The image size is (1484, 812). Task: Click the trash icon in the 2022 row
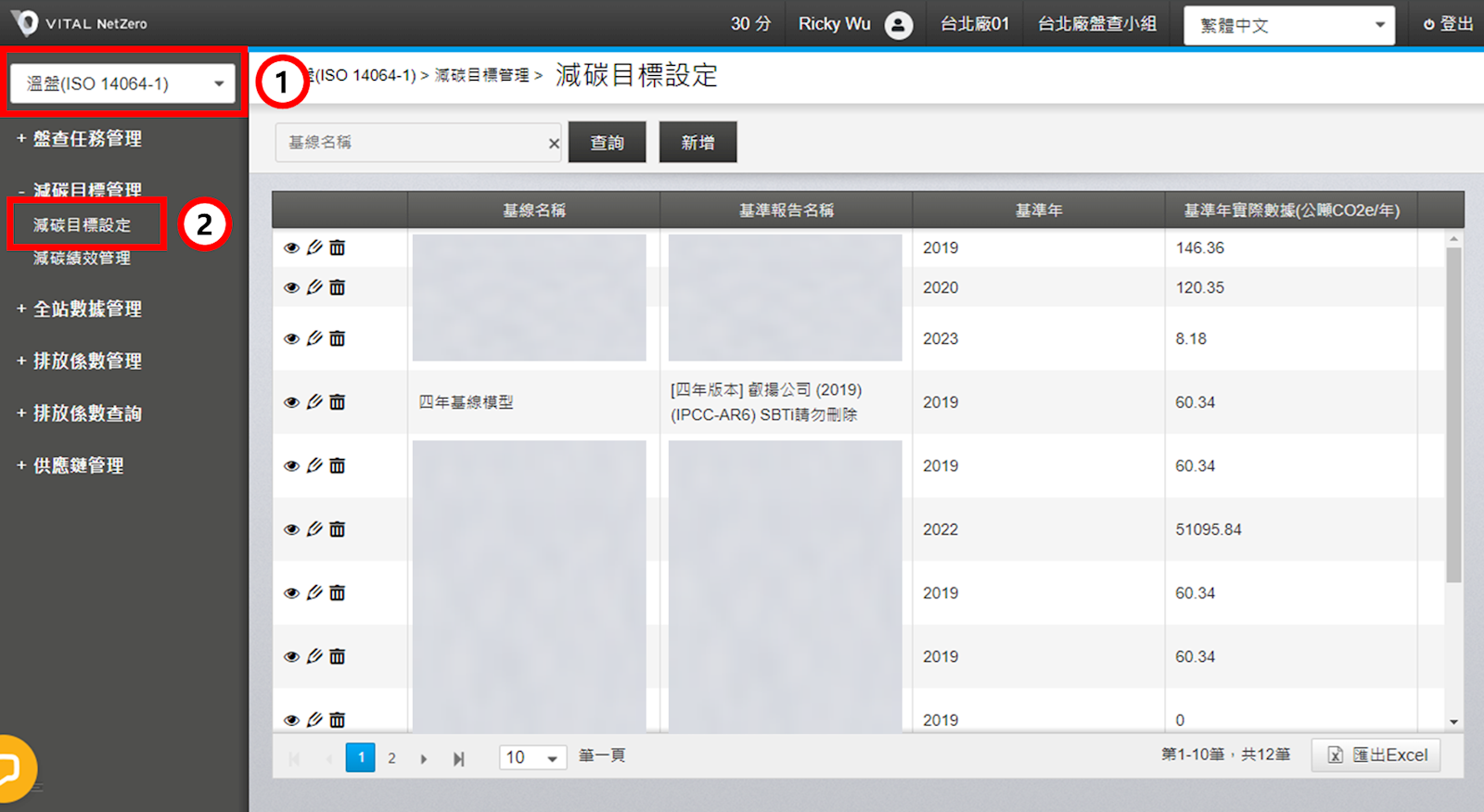(x=338, y=529)
